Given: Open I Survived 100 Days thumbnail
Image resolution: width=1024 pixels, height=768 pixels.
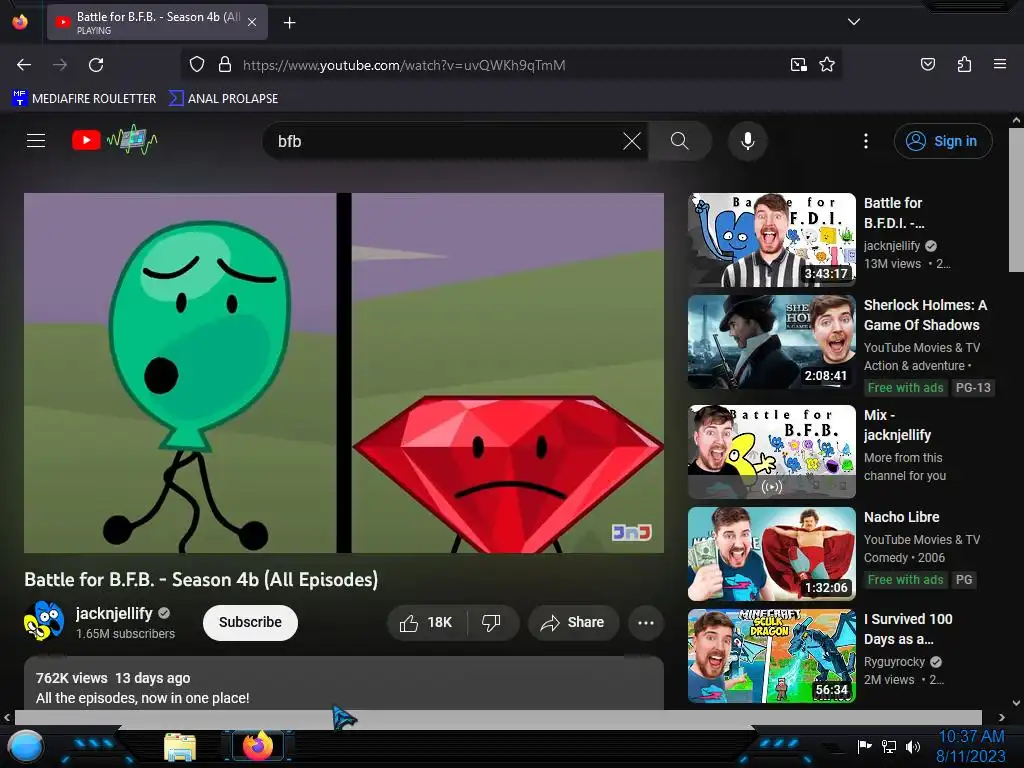Looking at the screenshot, I should [771, 656].
